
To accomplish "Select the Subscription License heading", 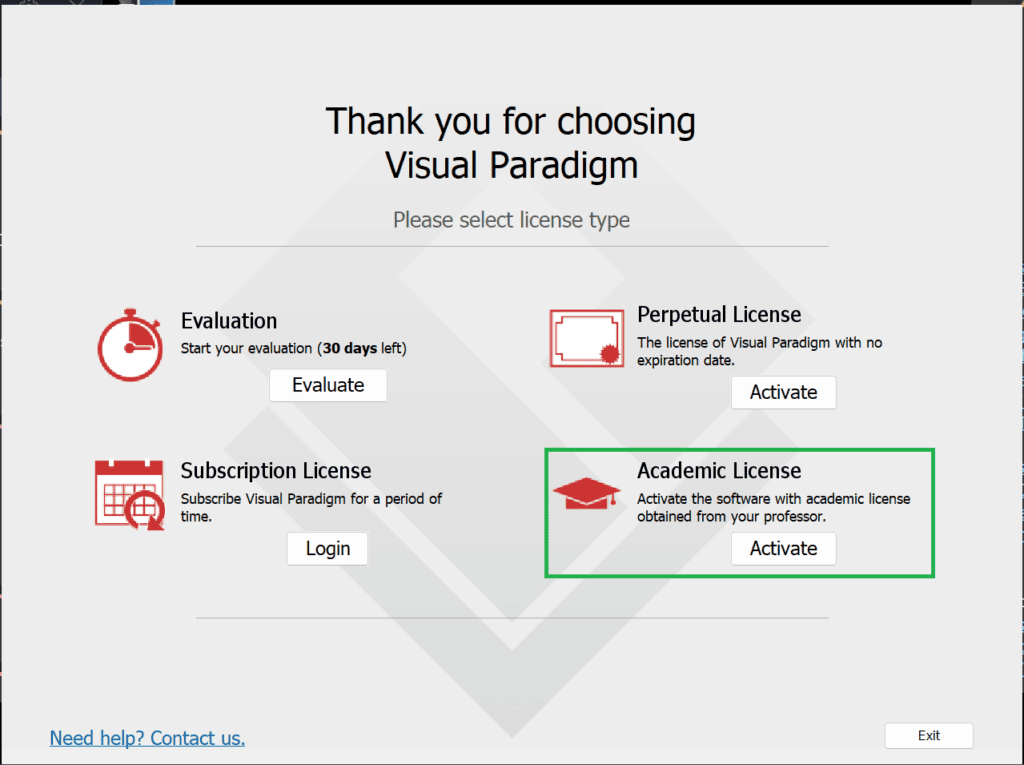I will pos(276,471).
